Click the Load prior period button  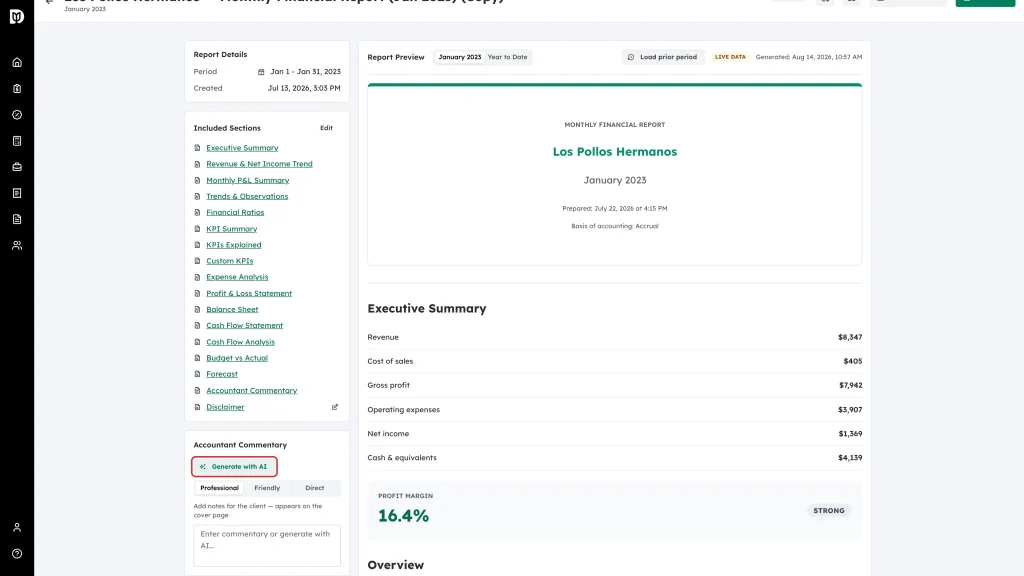click(x=663, y=57)
